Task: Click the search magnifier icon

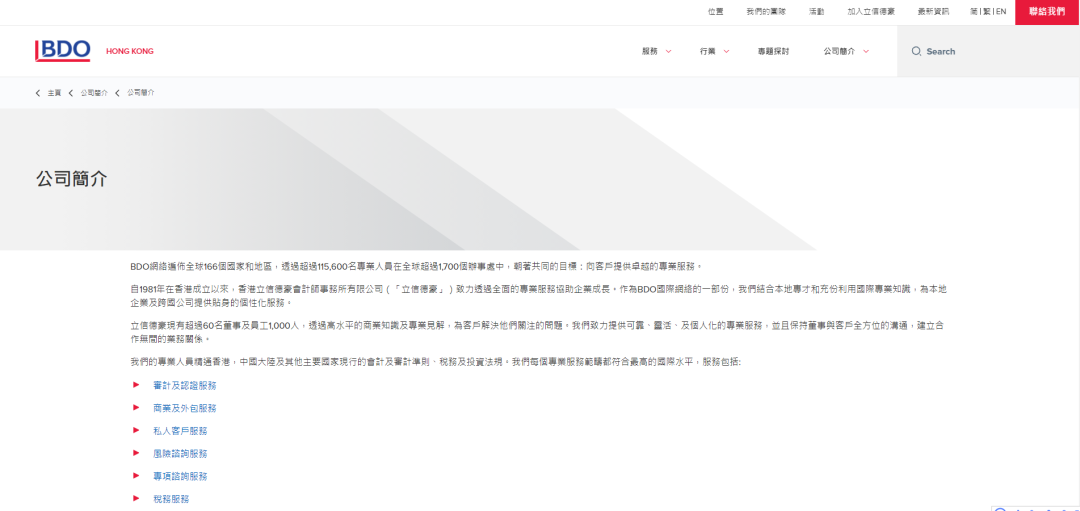Action: 916,52
